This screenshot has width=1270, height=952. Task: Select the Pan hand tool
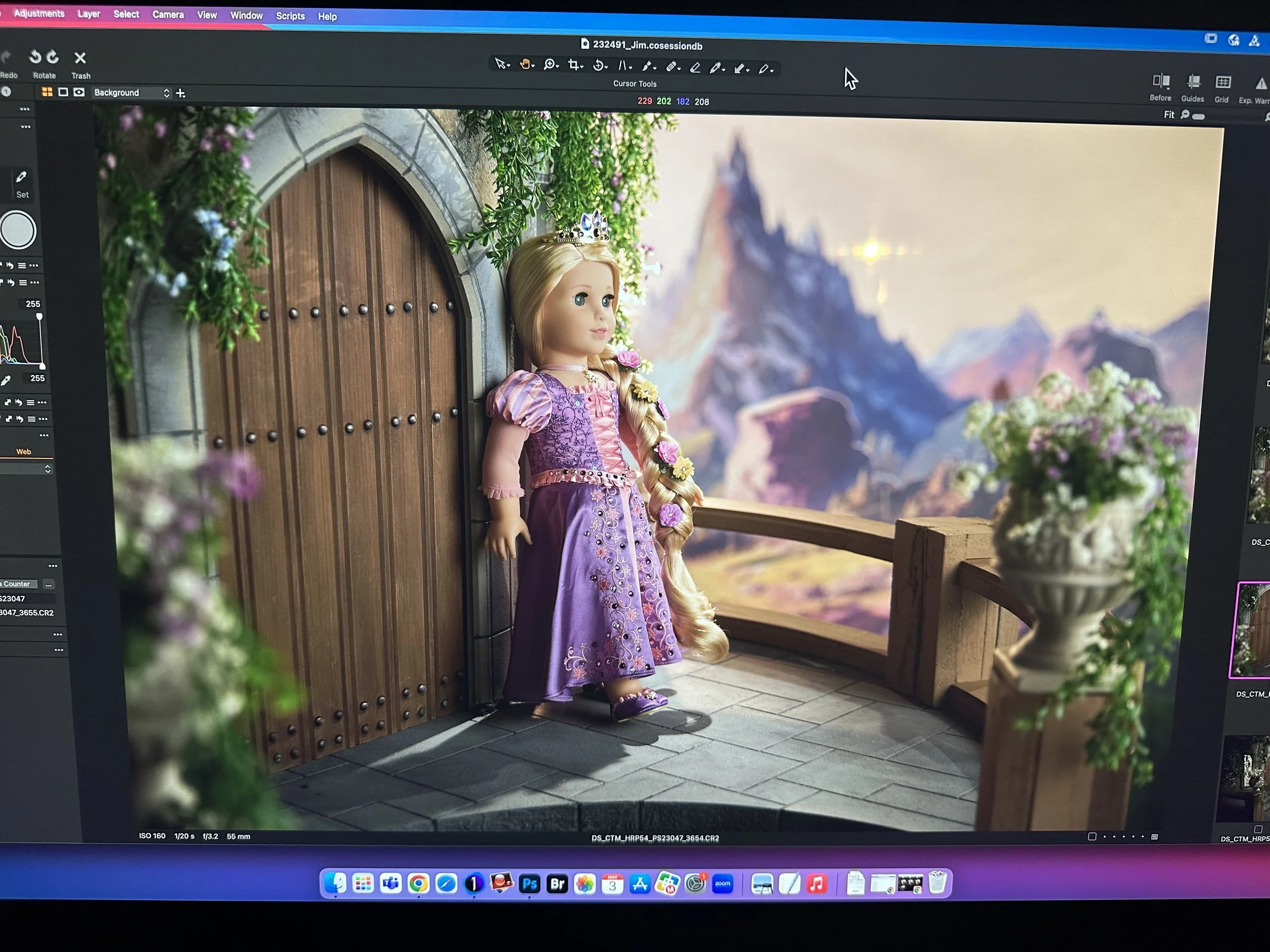pyautogui.click(x=525, y=64)
